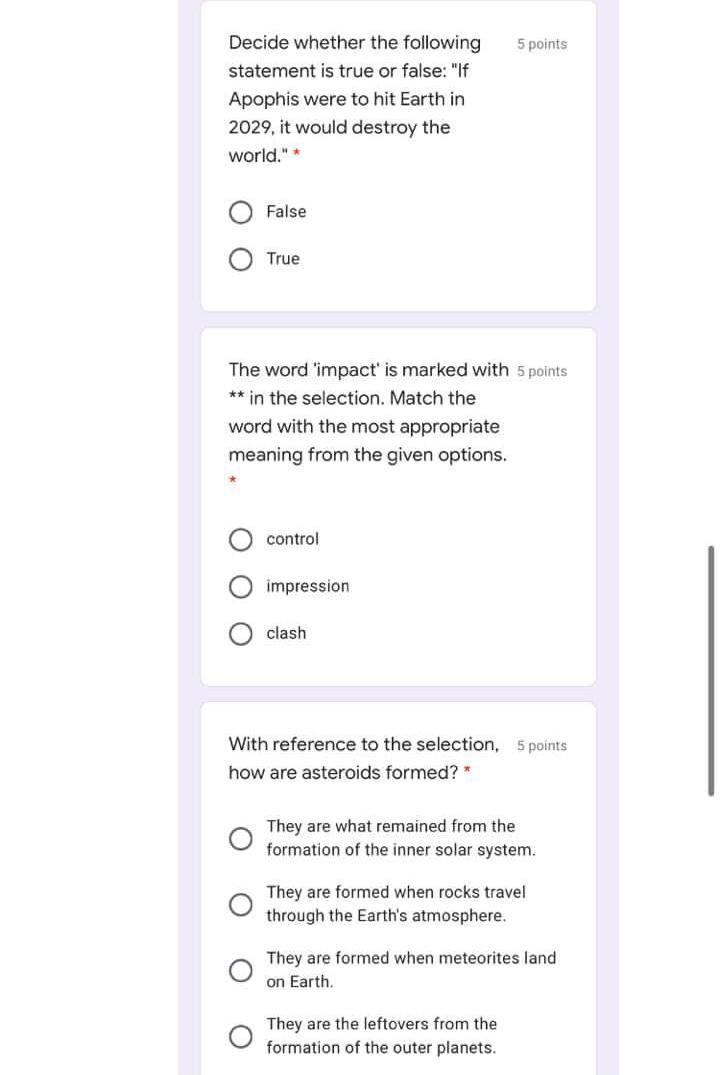Choose 'formed when meteorites land on Earth'
This screenshot has height=1075, width=720.
241,971
